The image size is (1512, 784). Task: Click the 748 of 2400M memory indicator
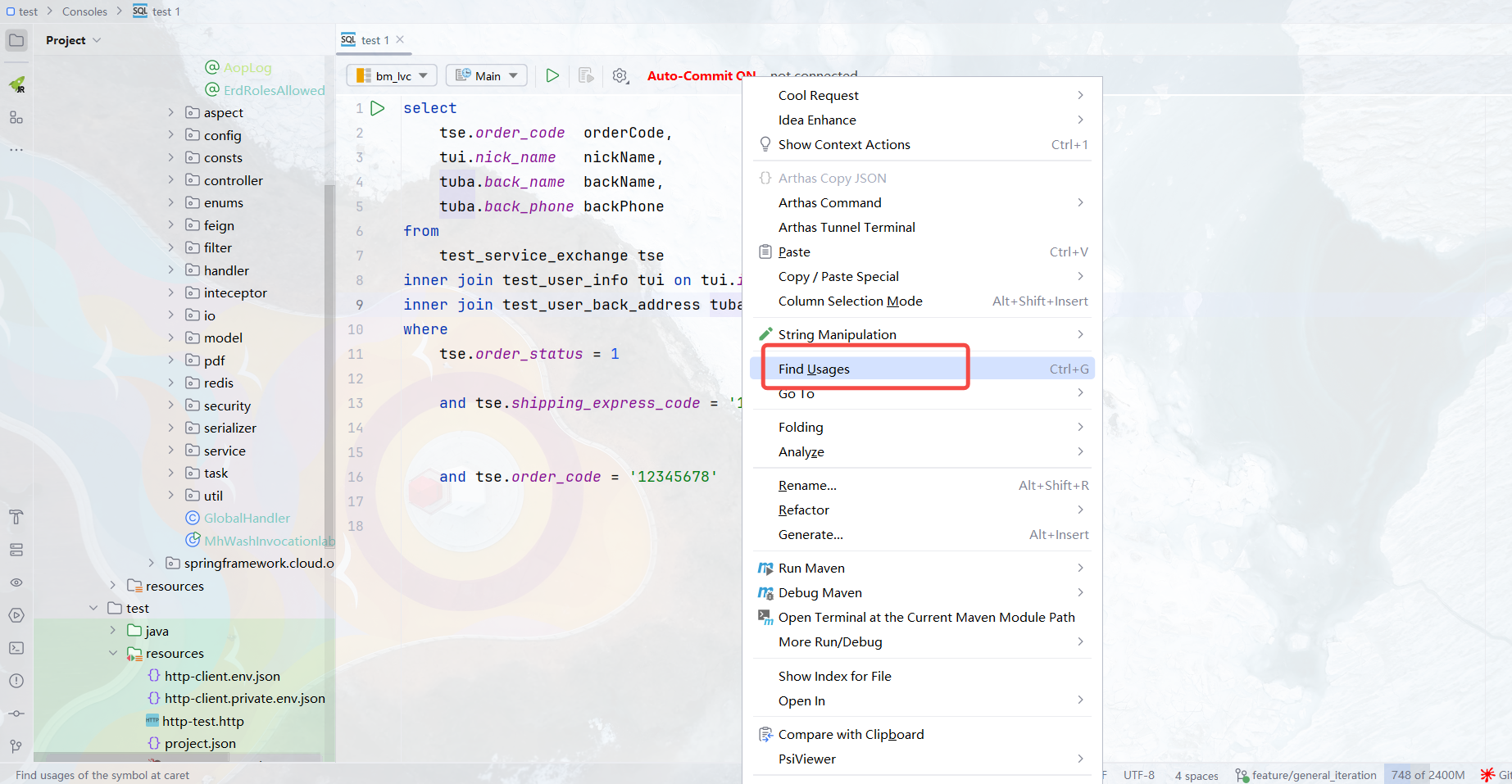[x=1426, y=774]
